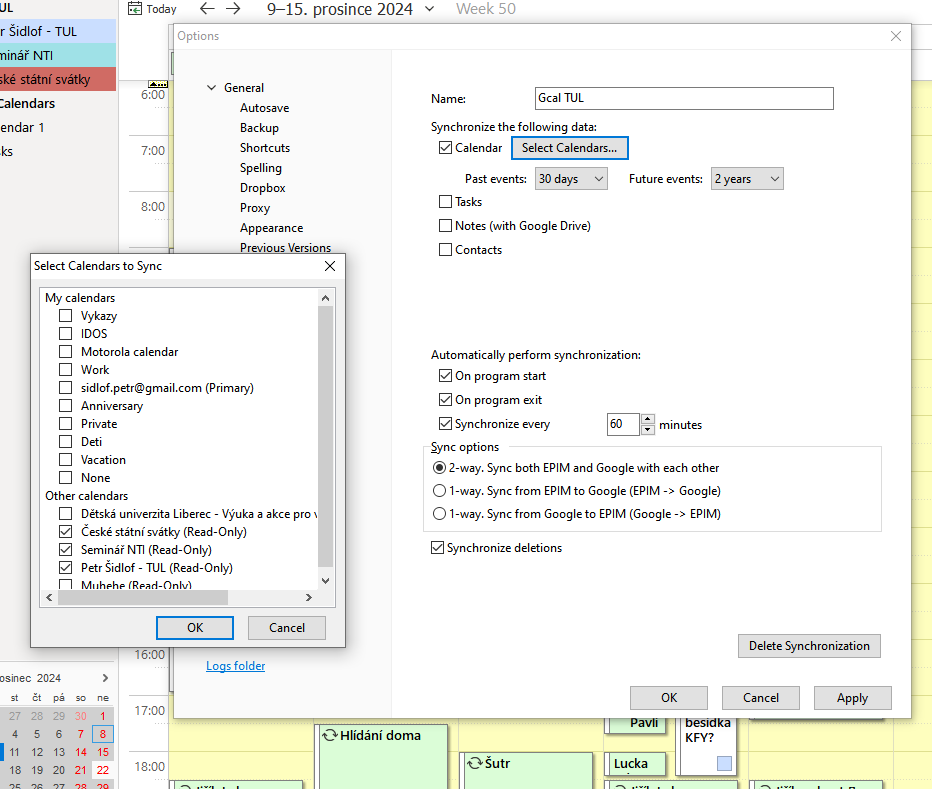Go to next week with right arrow

pos(234,9)
